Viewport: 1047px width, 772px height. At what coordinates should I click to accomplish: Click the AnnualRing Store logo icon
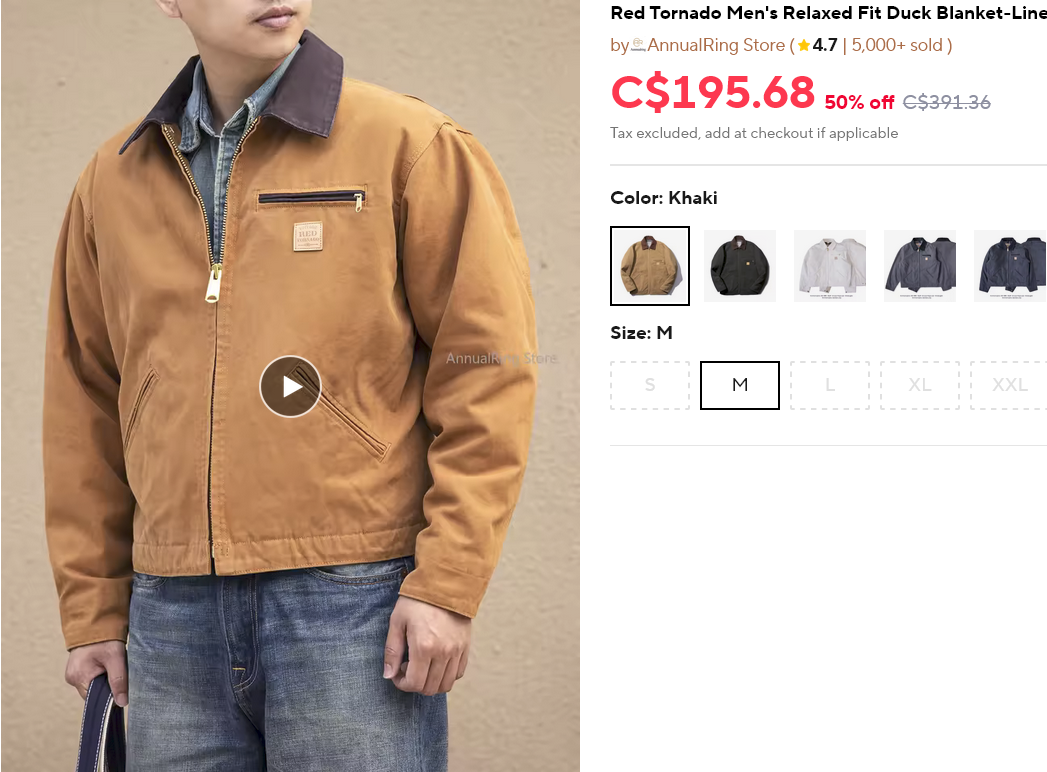638,45
